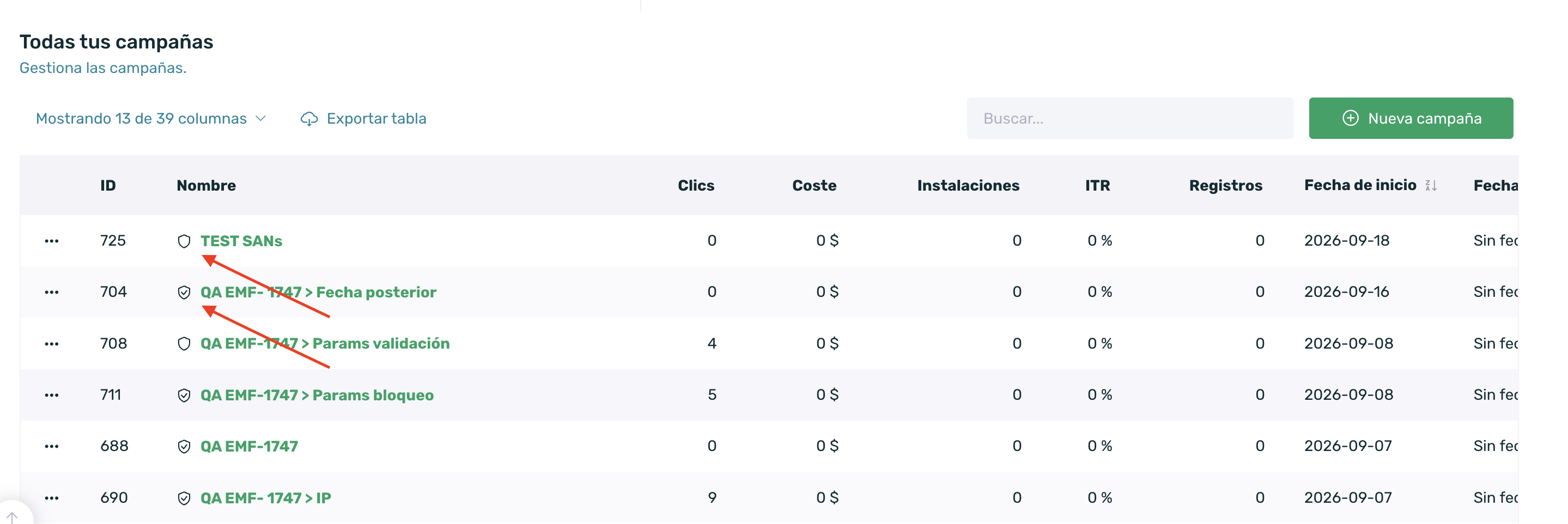Open three-dot menu for campaign 711

52,395
